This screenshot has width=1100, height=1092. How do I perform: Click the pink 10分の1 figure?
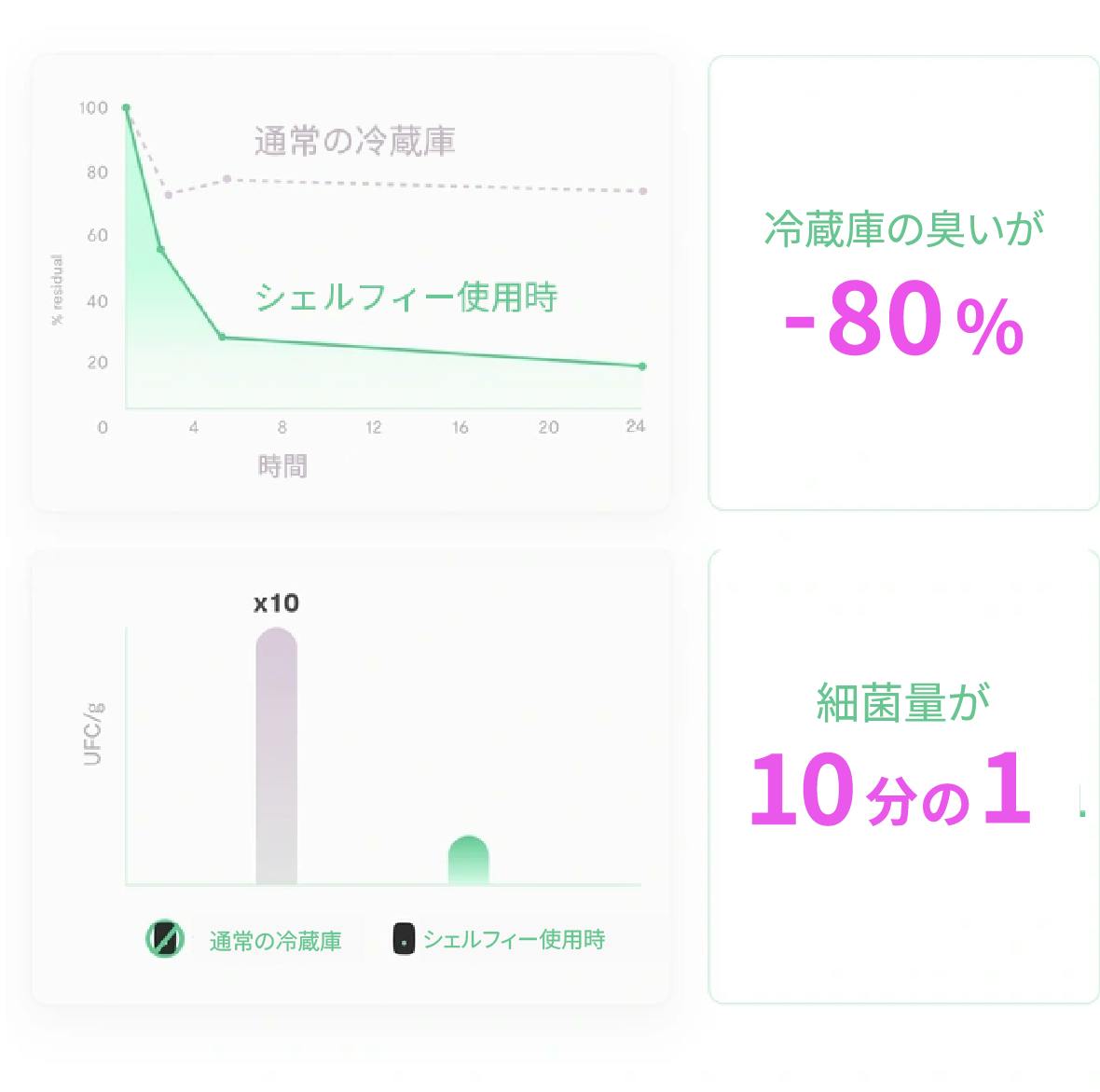(890, 792)
